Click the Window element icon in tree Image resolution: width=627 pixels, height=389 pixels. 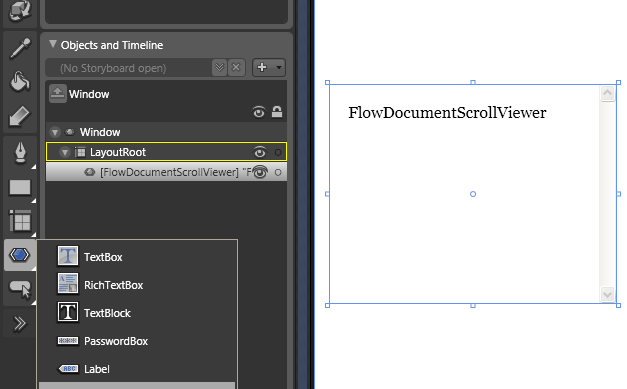point(70,132)
